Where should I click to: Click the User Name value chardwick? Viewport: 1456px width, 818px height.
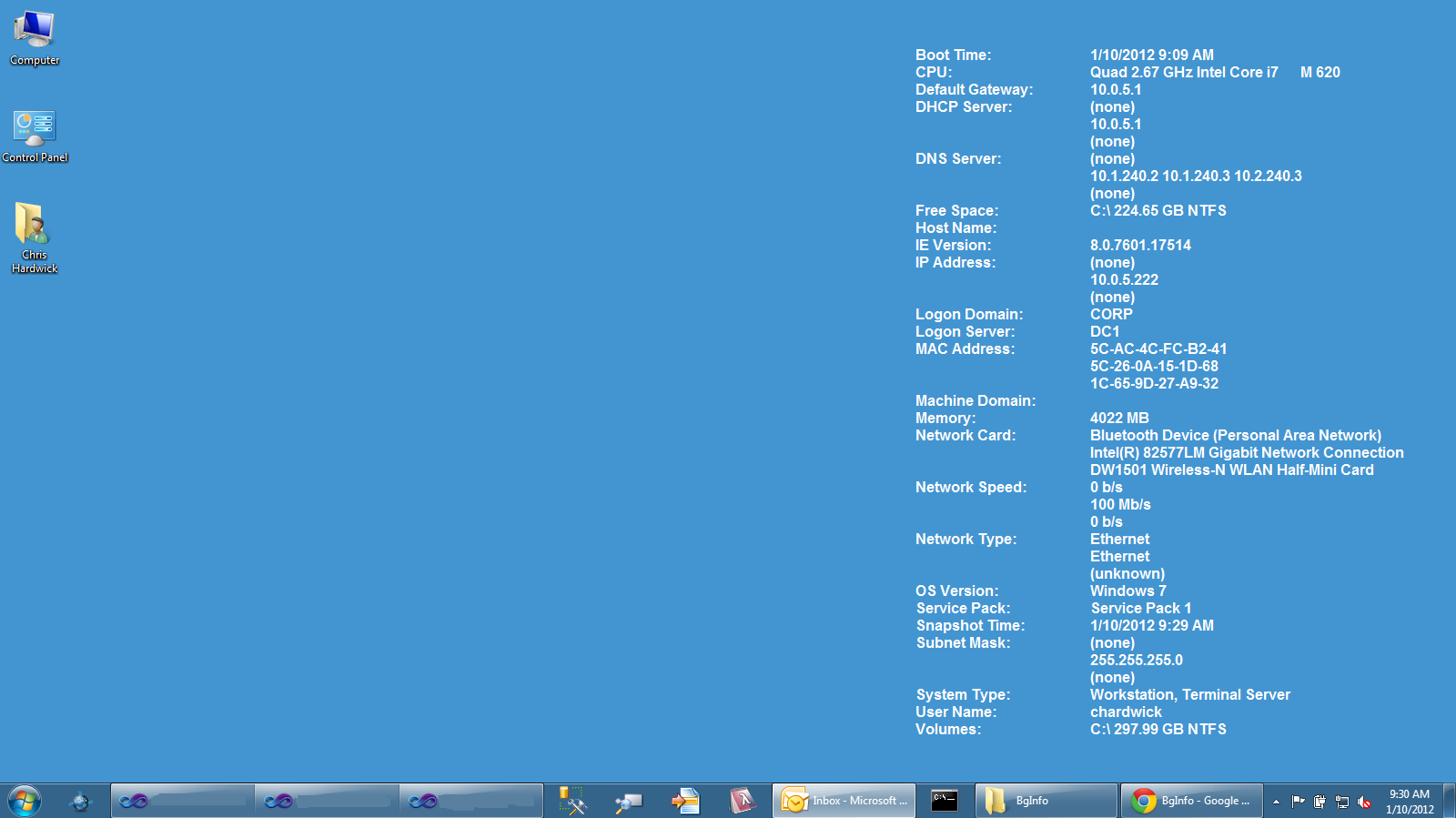coord(1126,712)
